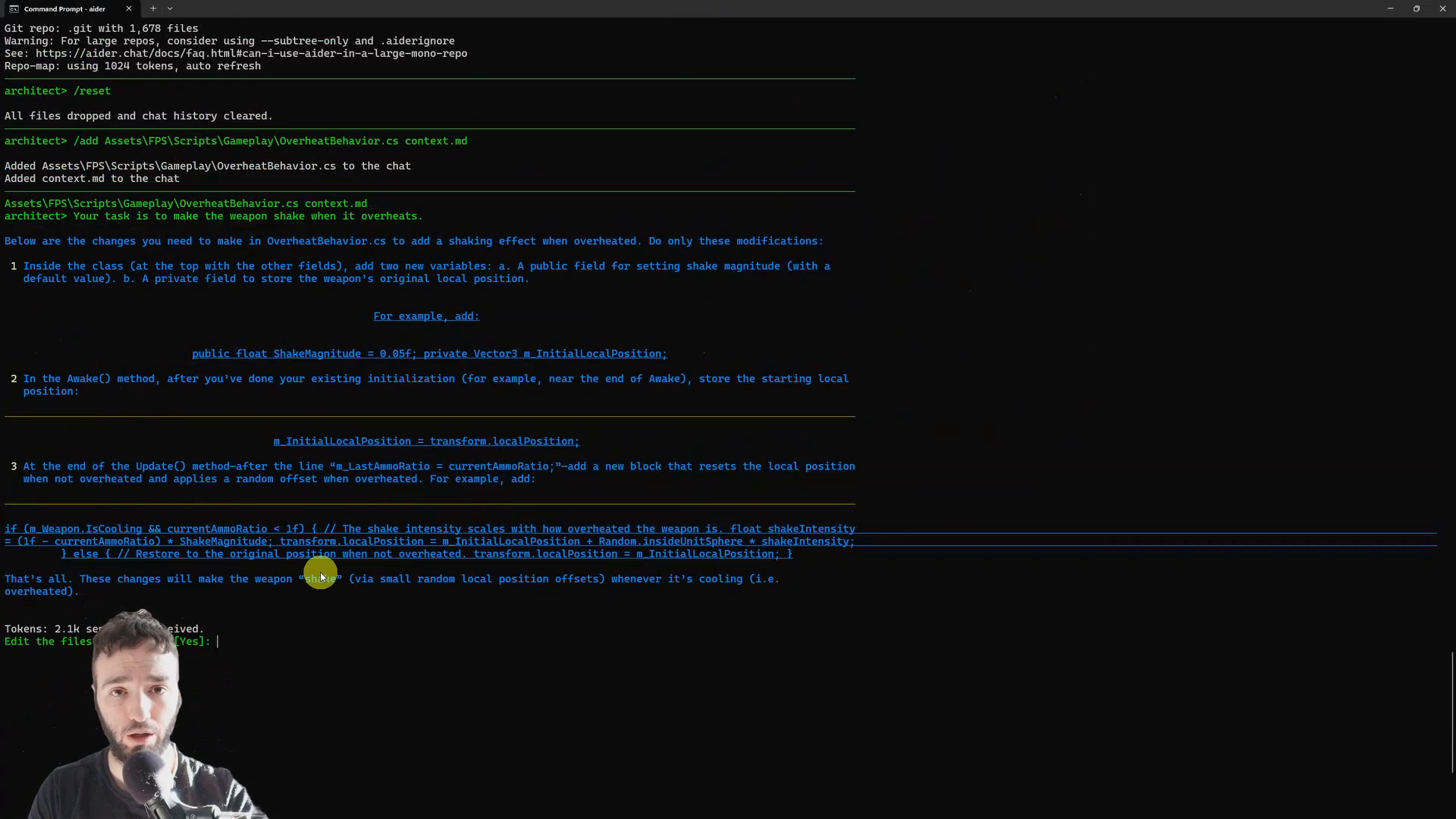Screen dimensions: 1456x819
Task: Open a new terminal tab with the plus icon
Action: tap(153, 8)
